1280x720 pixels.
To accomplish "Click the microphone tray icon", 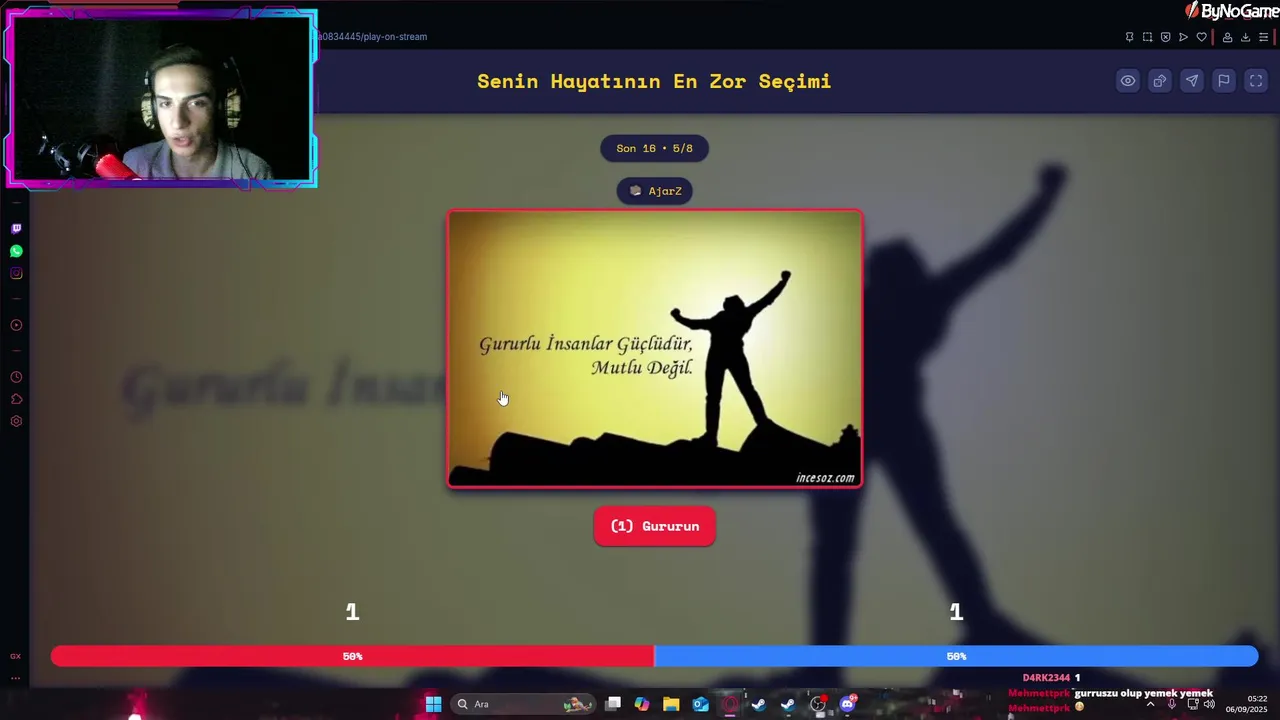I will (1172, 704).
